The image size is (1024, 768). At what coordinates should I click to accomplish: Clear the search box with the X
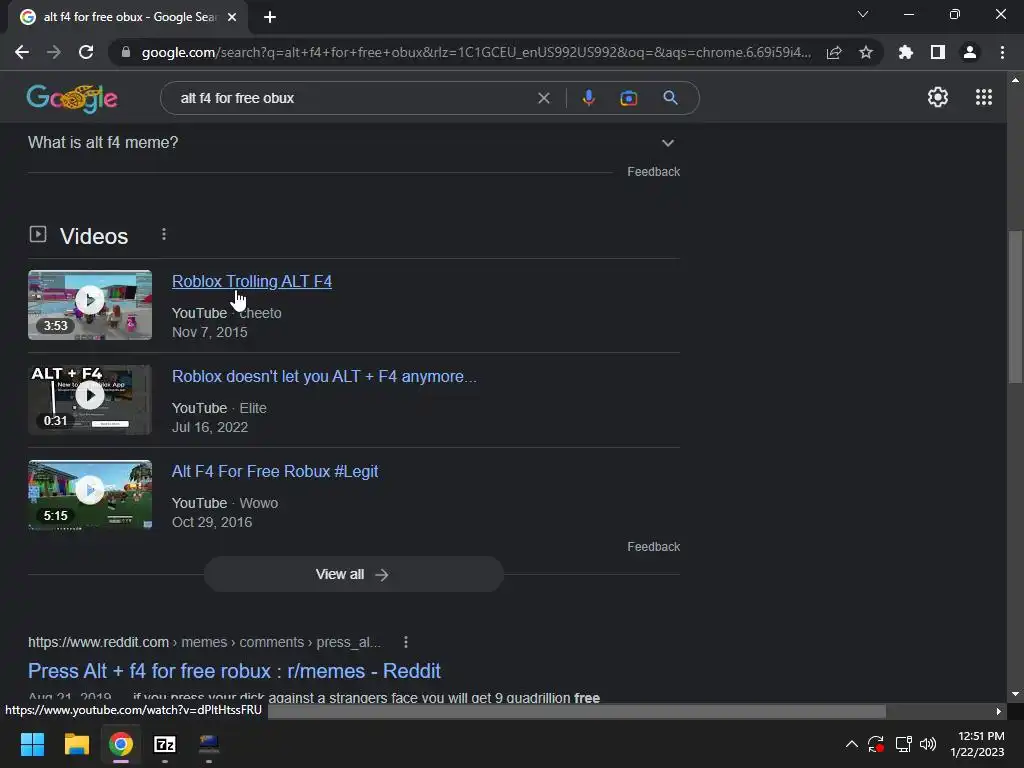[x=543, y=98]
